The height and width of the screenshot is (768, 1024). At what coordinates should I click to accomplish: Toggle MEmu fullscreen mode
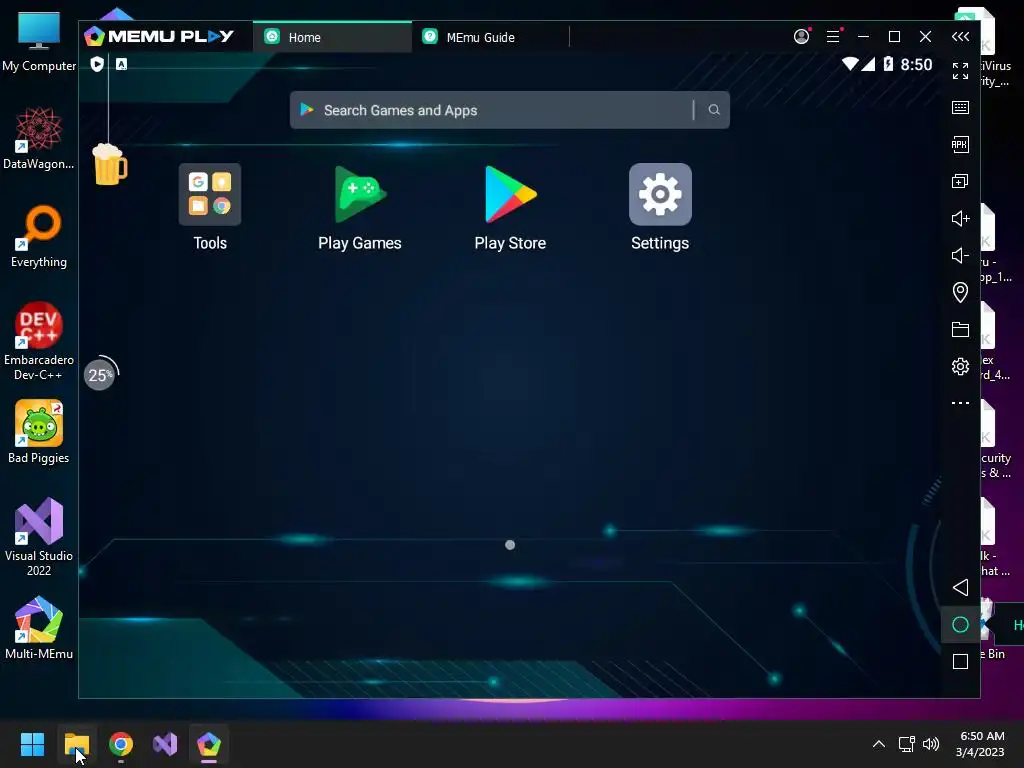tap(960, 71)
